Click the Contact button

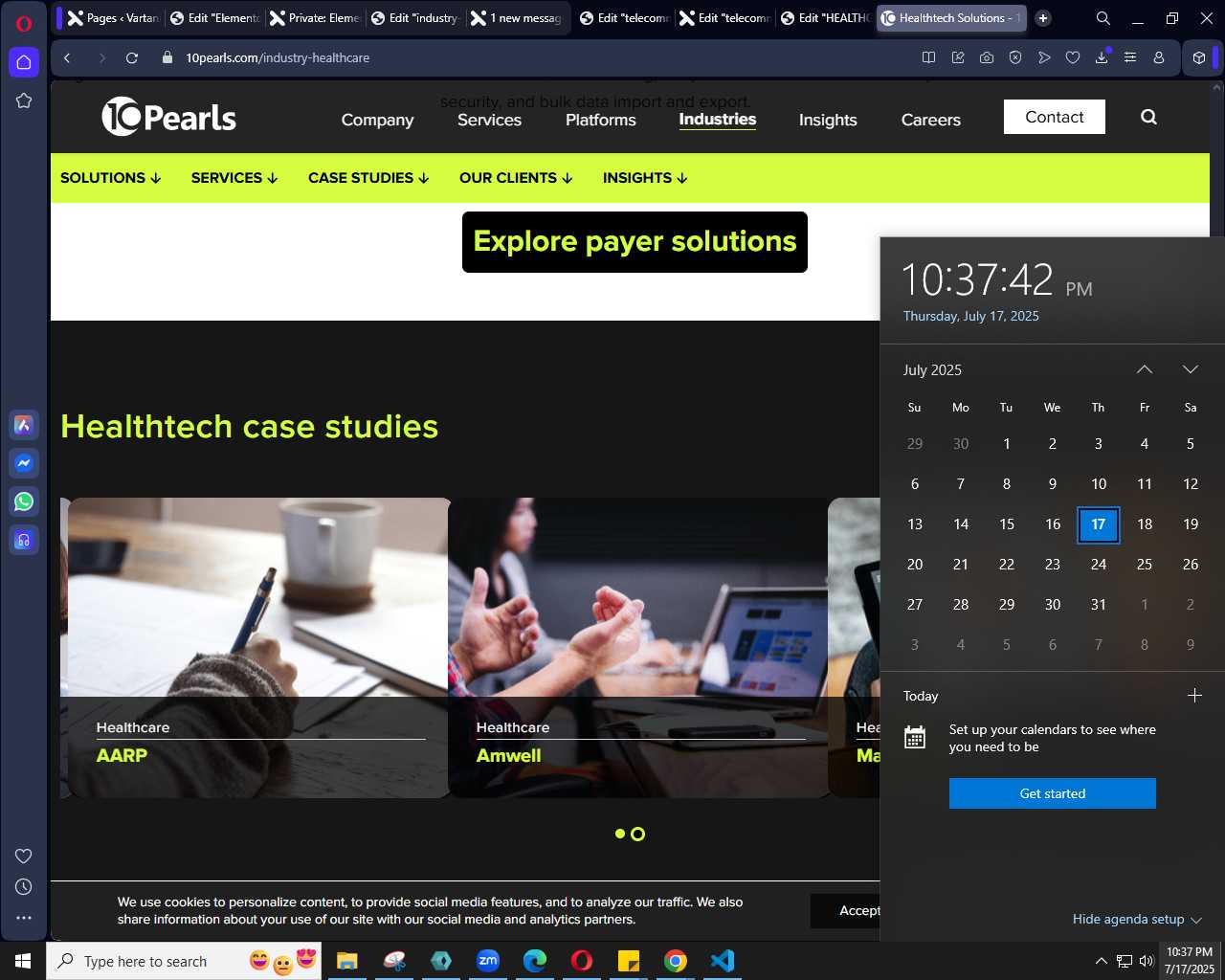click(x=1055, y=117)
